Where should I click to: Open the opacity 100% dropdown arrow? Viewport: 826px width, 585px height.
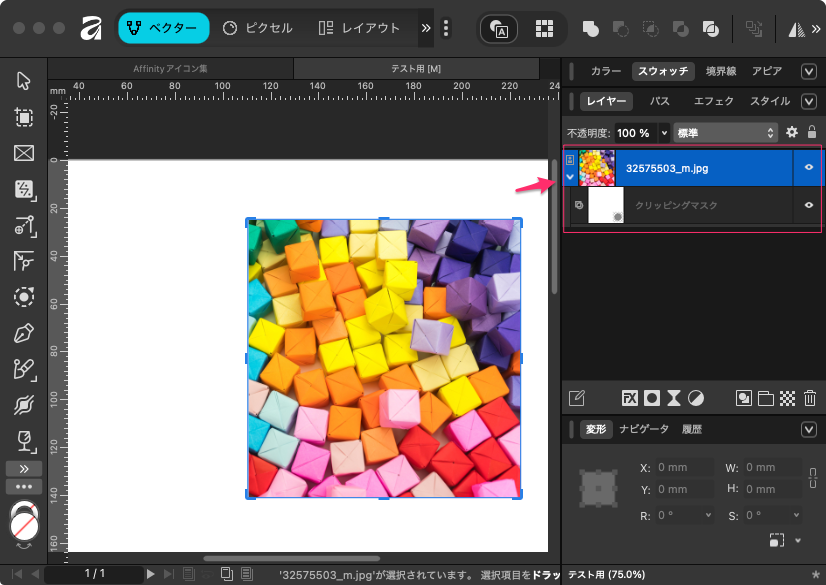(x=663, y=132)
